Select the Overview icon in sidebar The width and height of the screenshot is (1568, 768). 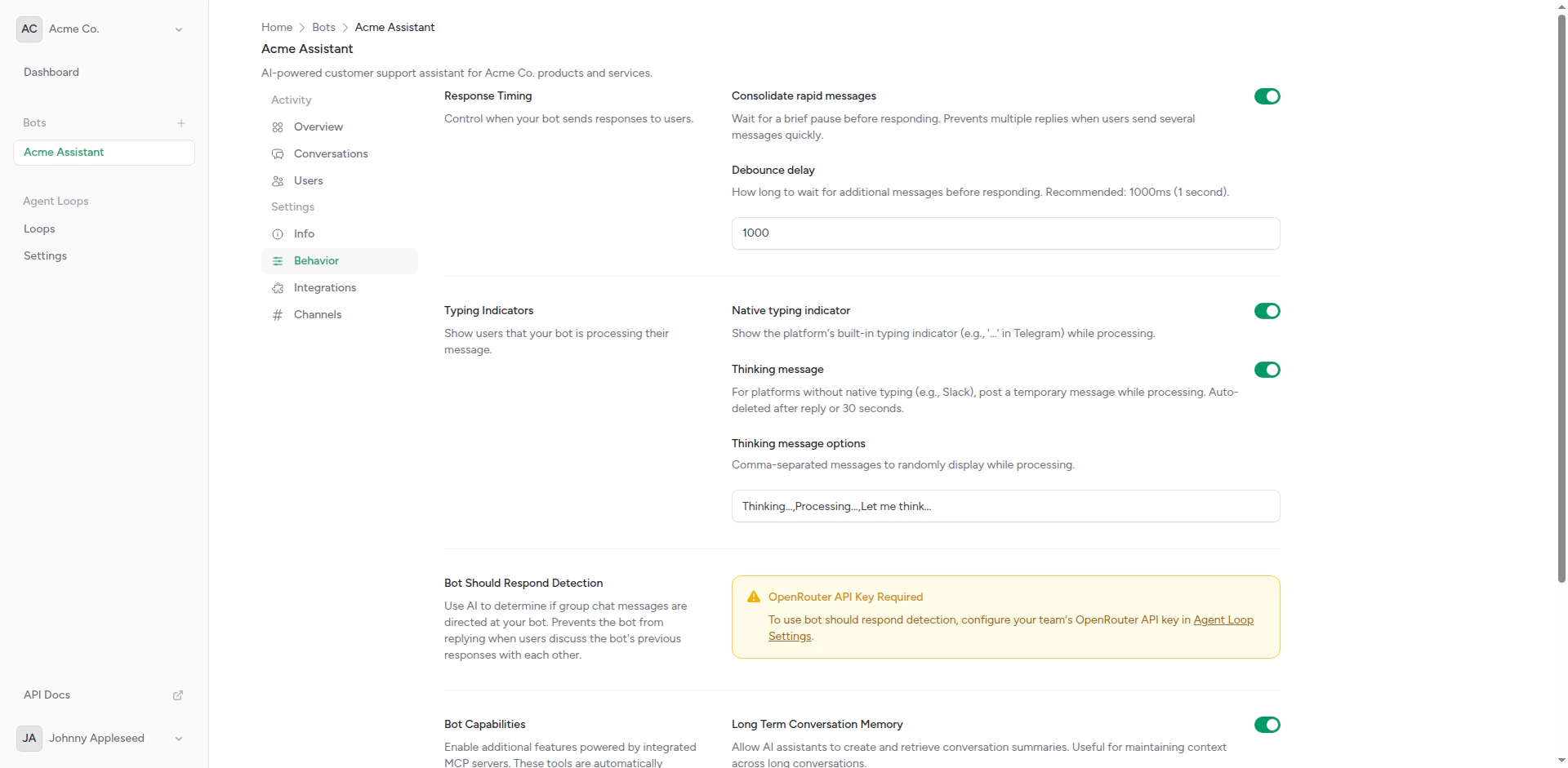[278, 127]
